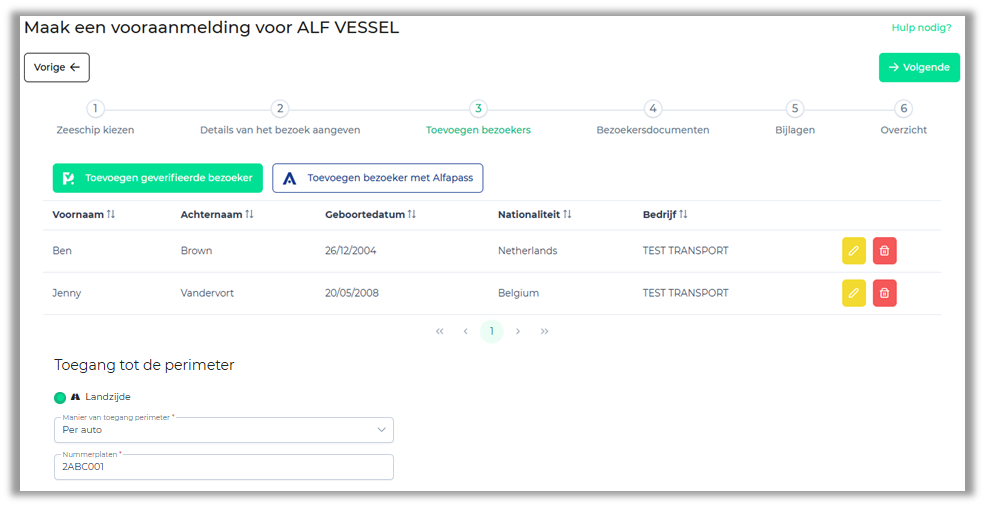Open the Hulp nodig? link
This screenshot has height=507, width=985.
(x=921, y=28)
